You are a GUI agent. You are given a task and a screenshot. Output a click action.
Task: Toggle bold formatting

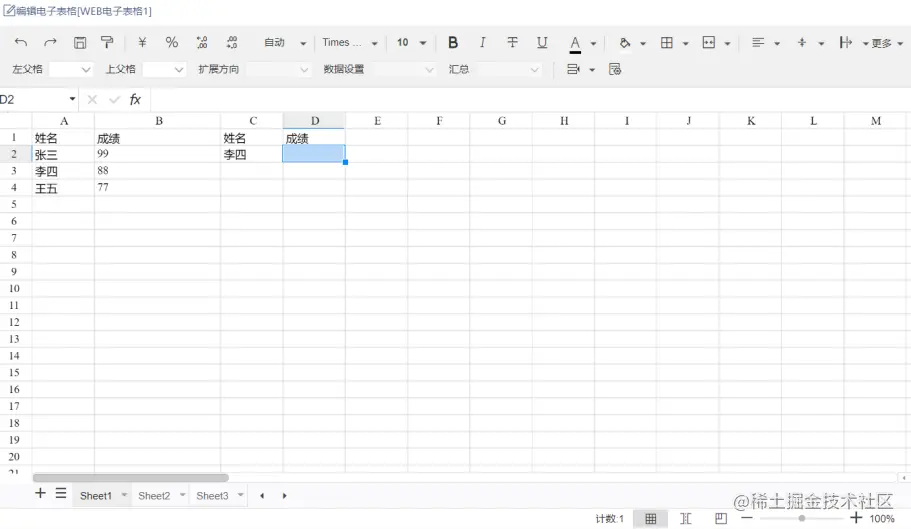(453, 42)
